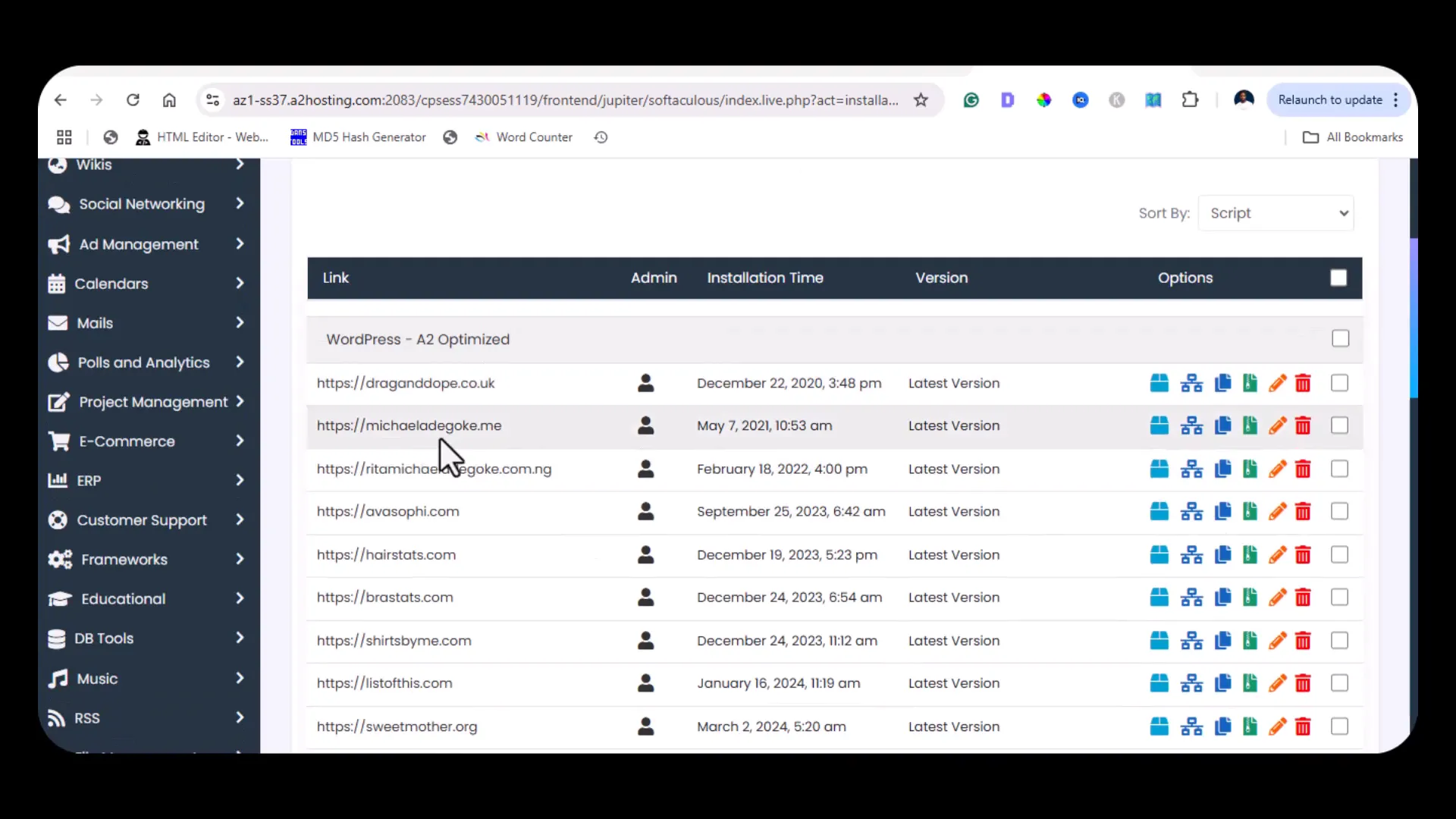1456x819 pixels.
Task: Open the https://shirtsbyme.com link
Action: pos(394,641)
